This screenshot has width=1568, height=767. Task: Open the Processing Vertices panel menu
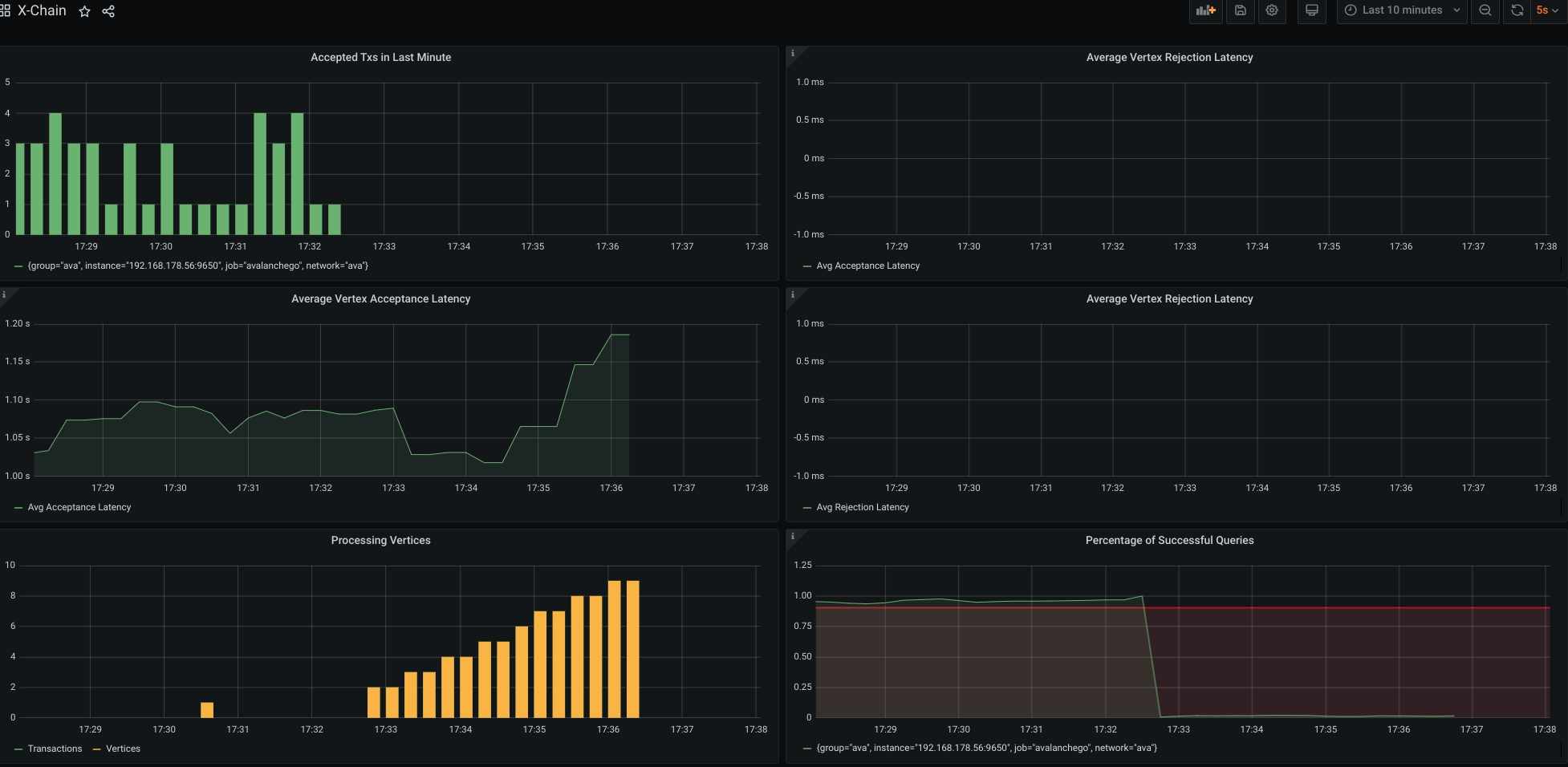[x=380, y=540]
